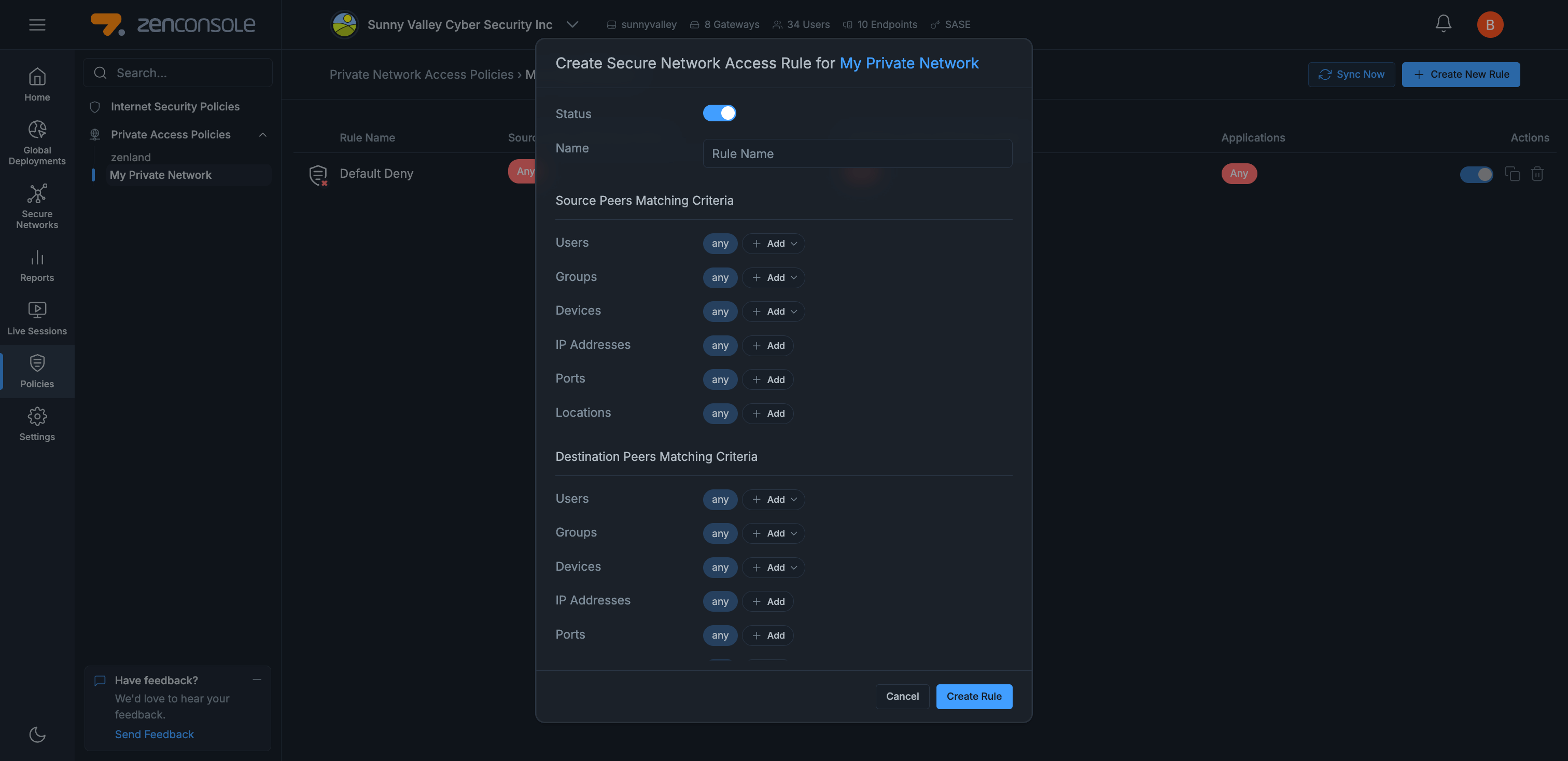Viewport: 1568px width, 761px height.
Task: Select Internet Security Policies in sidebar
Action: coord(175,106)
